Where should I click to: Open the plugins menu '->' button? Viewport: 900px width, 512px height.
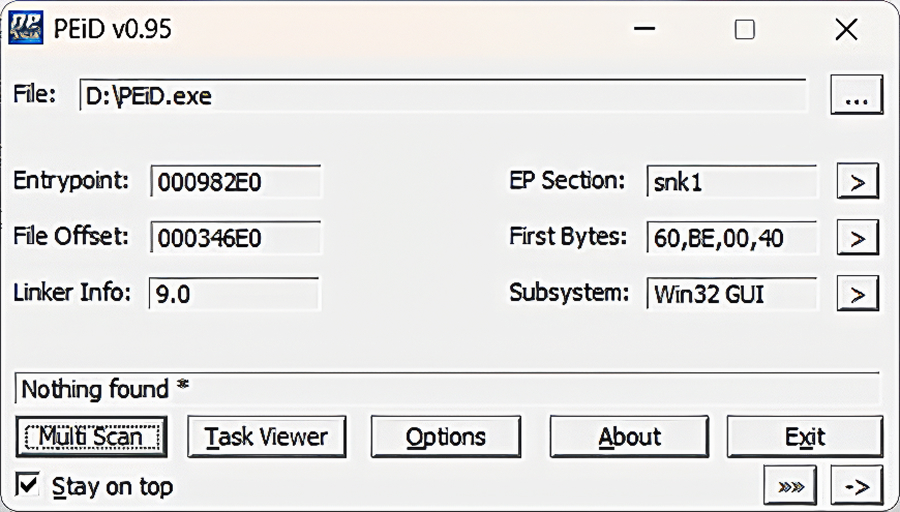coord(857,486)
